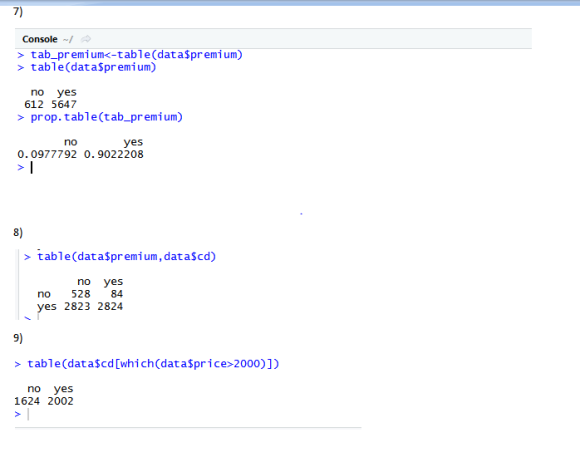Select the cell value 2824
Screen dimensions: 580x457
(110, 306)
